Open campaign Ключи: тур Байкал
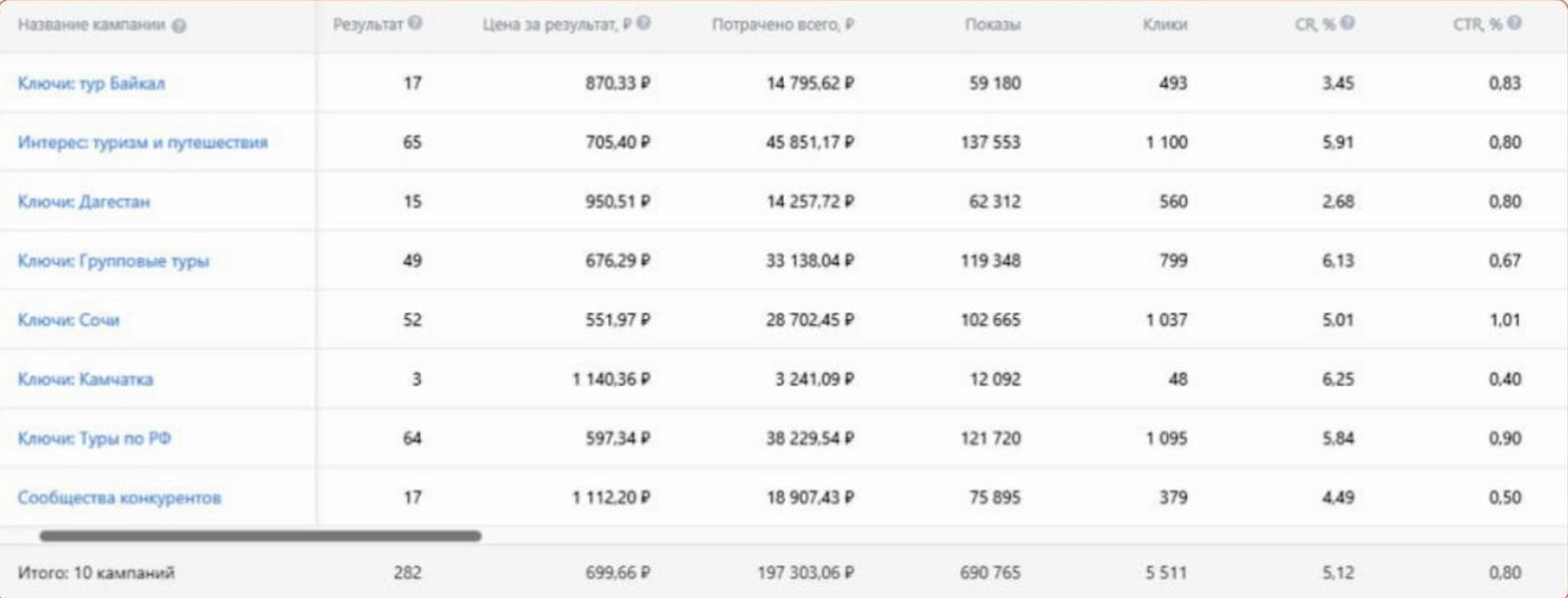1568x598 pixels. 91,83
